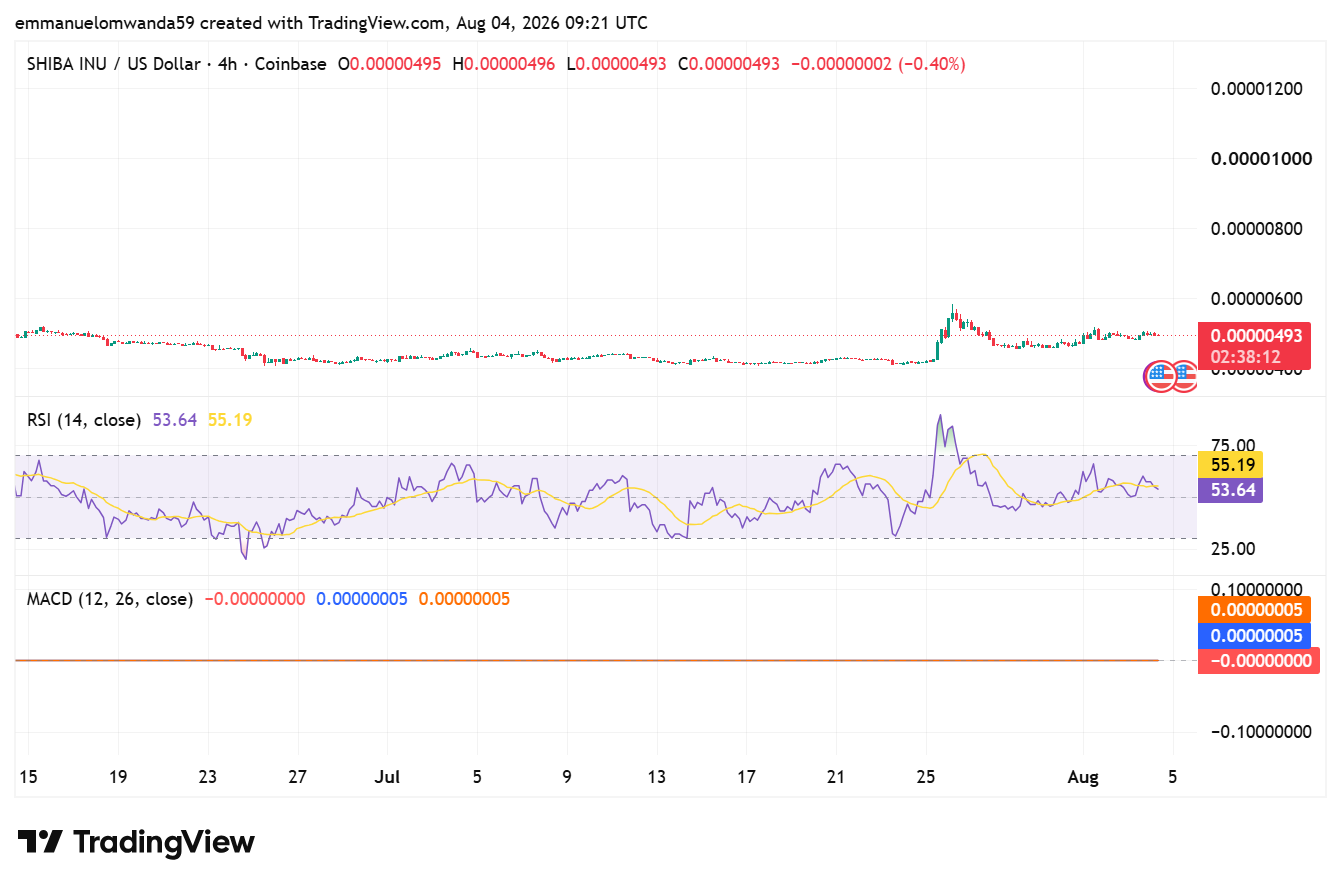Click the red −0.00000000 value in MACD legend
The width and height of the screenshot is (1341, 887).
point(255,599)
